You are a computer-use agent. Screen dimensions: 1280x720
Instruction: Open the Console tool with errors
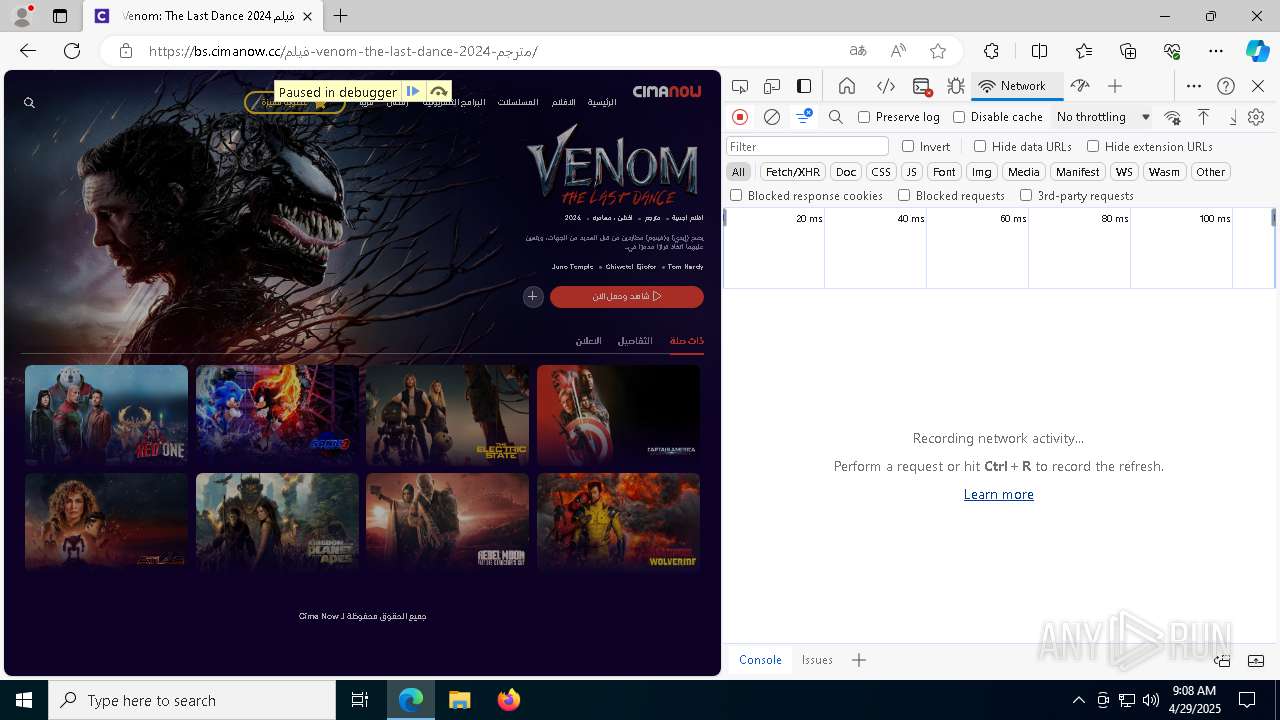tap(922, 86)
